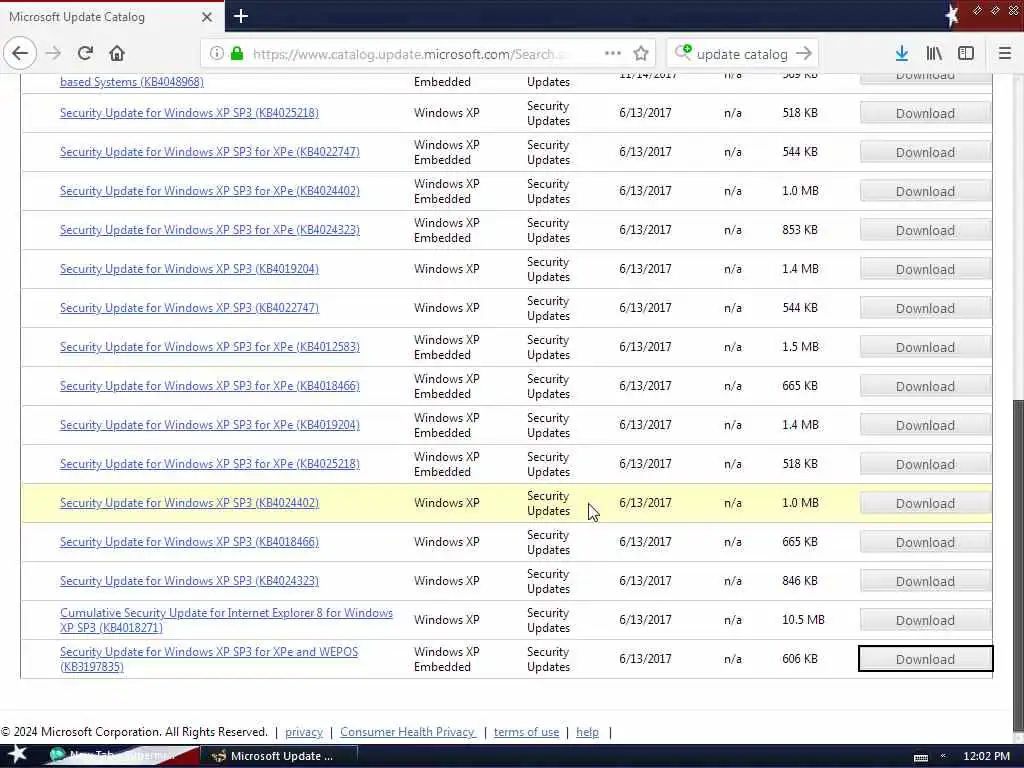
Task: Open XPe update link KB4025218
Action: pyautogui.click(x=210, y=464)
